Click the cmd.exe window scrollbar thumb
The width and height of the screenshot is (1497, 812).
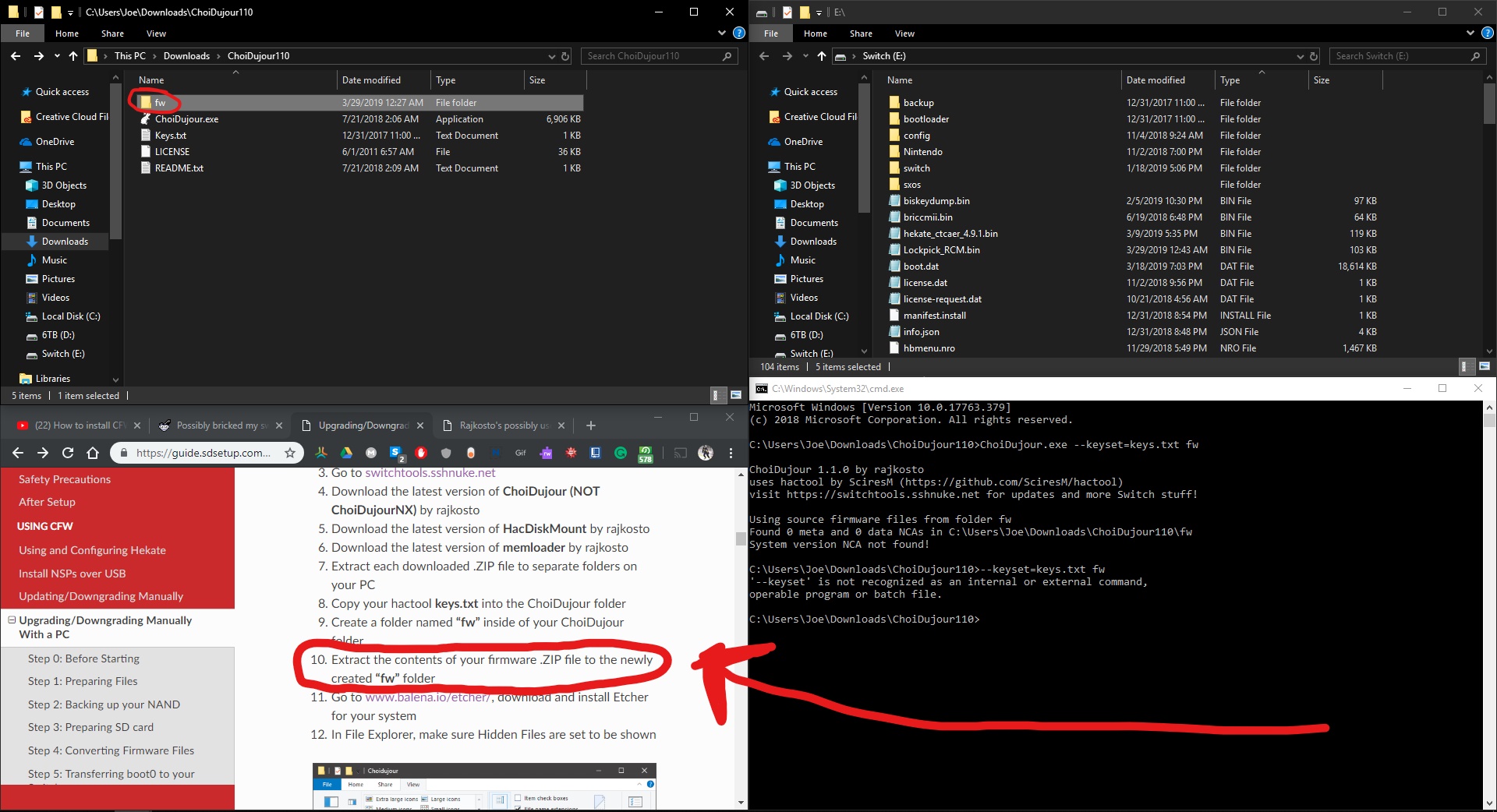[x=1489, y=421]
